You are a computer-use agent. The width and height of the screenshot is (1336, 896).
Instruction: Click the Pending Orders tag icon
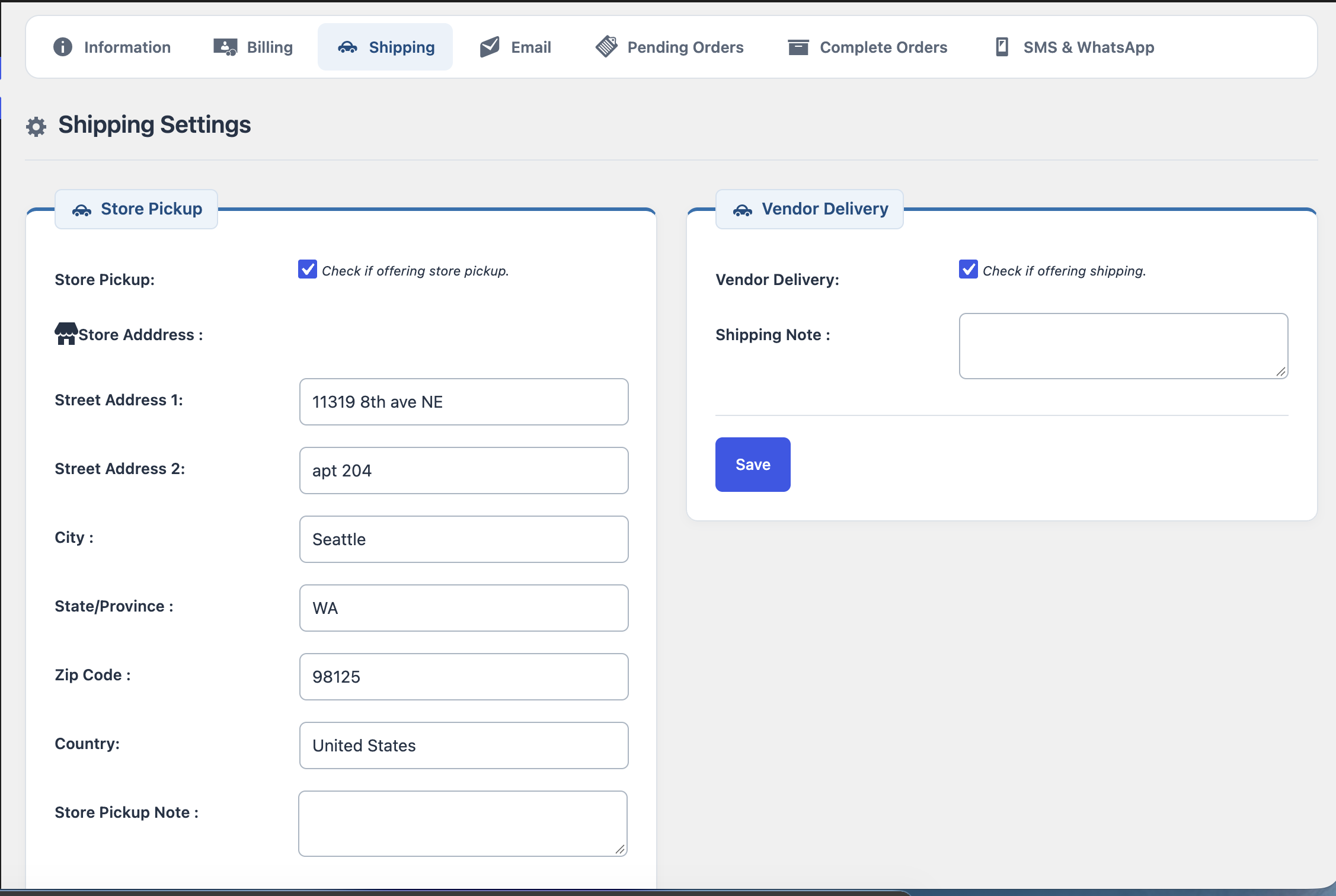[606, 47]
